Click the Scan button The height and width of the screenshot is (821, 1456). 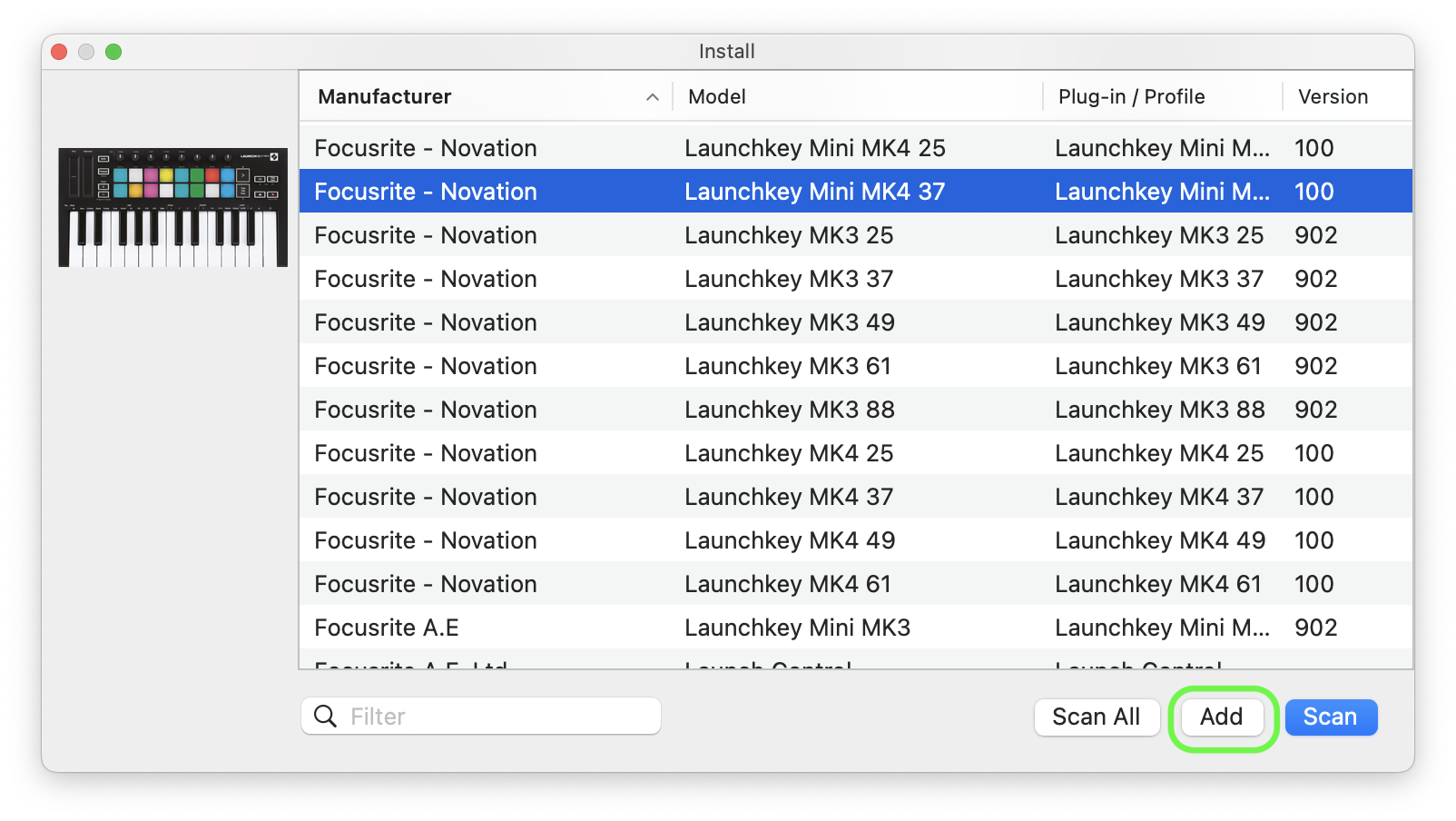click(x=1331, y=717)
